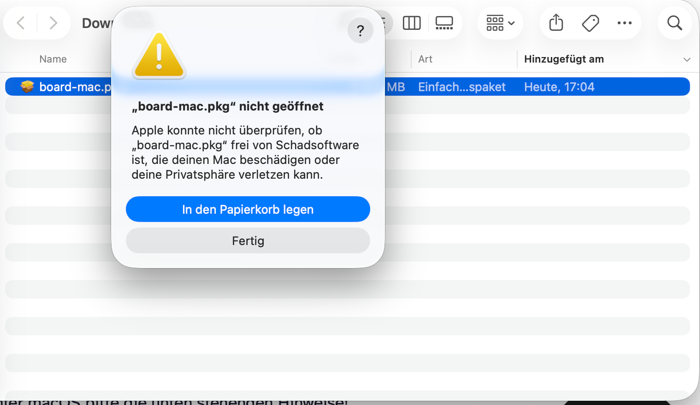The height and width of the screenshot is (405, 700).
Task: Sort by the Art column header
Action: pos(425,59)
